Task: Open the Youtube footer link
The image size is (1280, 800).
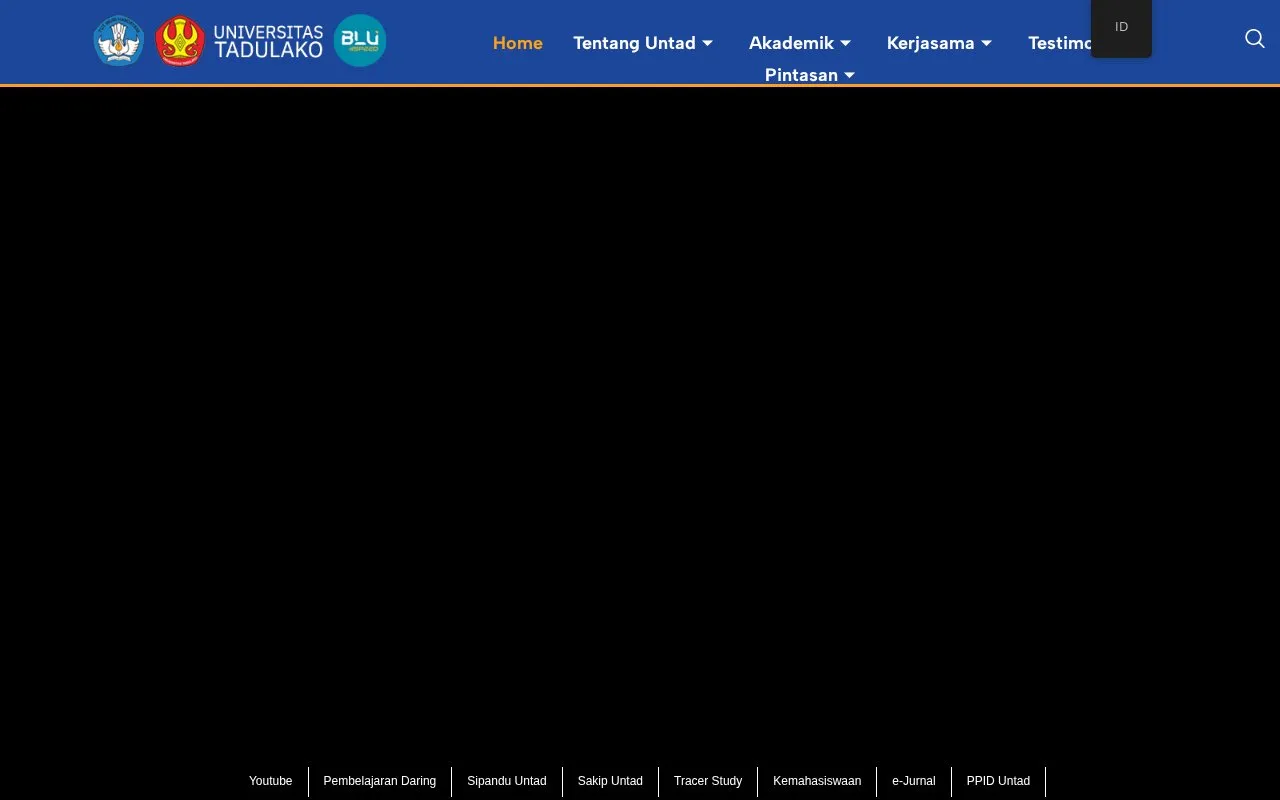Action: point(271,781)
